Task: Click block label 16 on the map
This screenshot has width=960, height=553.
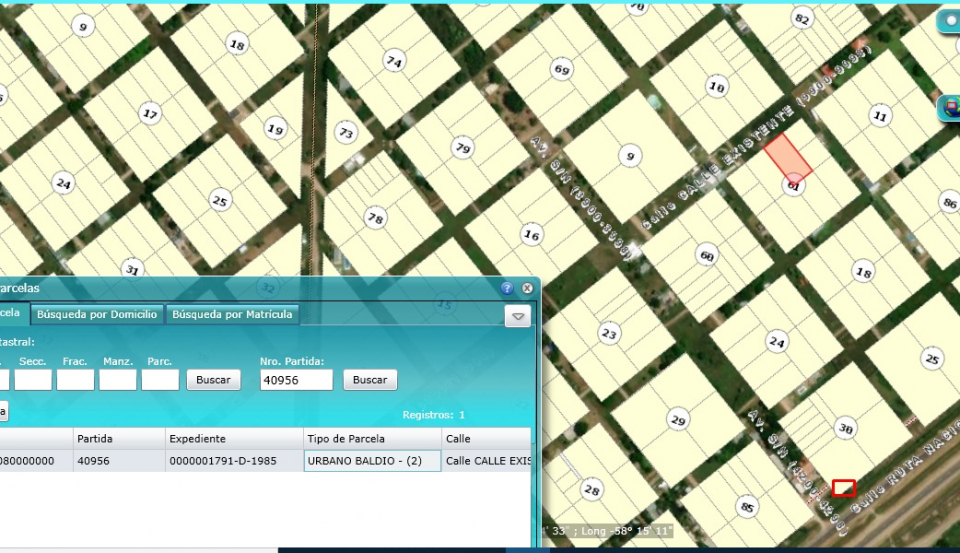Action: pos(531,235)
